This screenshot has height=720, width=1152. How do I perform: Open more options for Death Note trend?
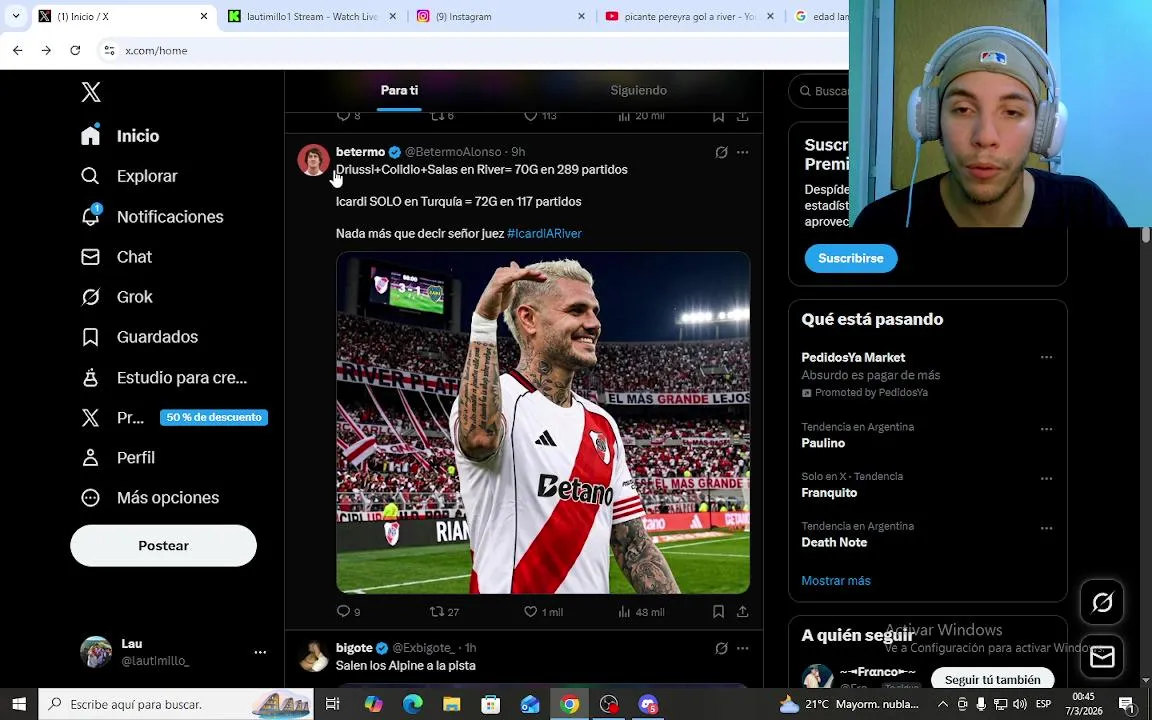point(1046,528)
